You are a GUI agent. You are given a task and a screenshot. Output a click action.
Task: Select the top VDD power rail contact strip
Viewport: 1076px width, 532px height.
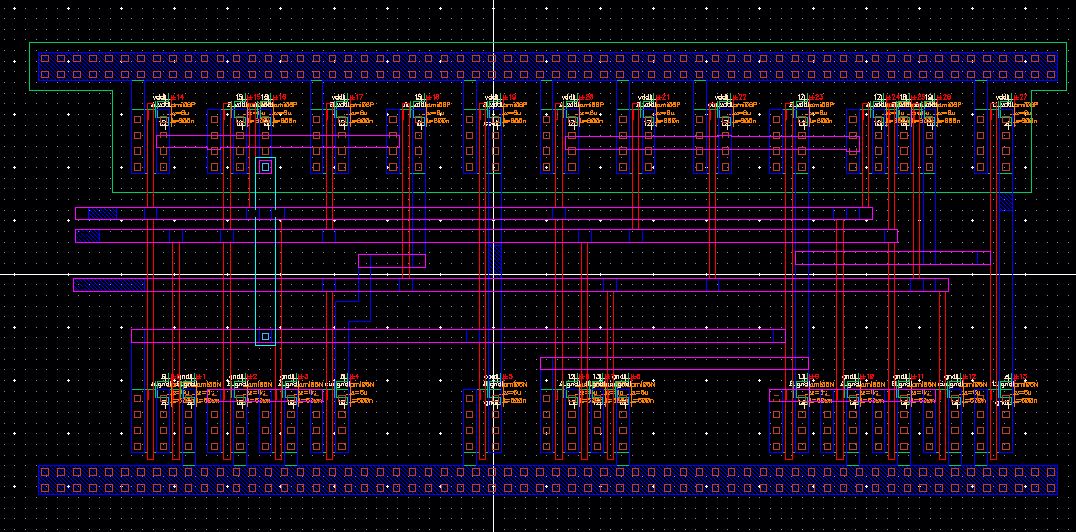coord(548,67)
